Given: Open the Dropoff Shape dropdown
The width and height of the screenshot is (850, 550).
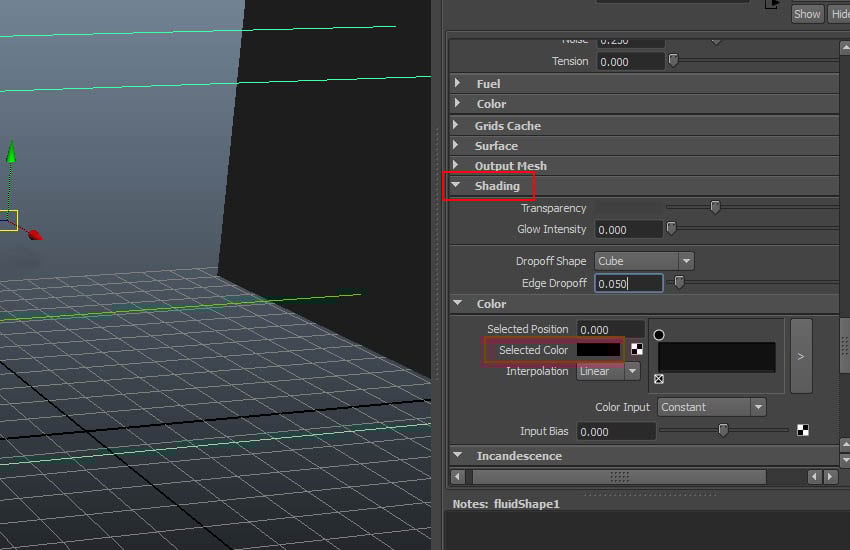Looking at the screenshot, I should click(644, 261).
